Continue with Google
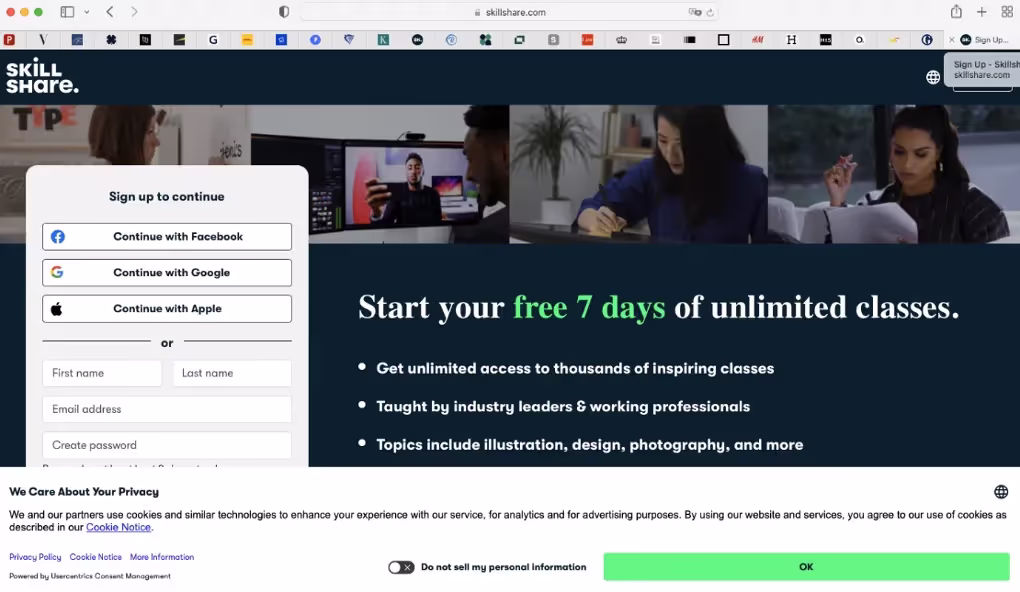1020x592 pixels. click(x=167, y=273)
